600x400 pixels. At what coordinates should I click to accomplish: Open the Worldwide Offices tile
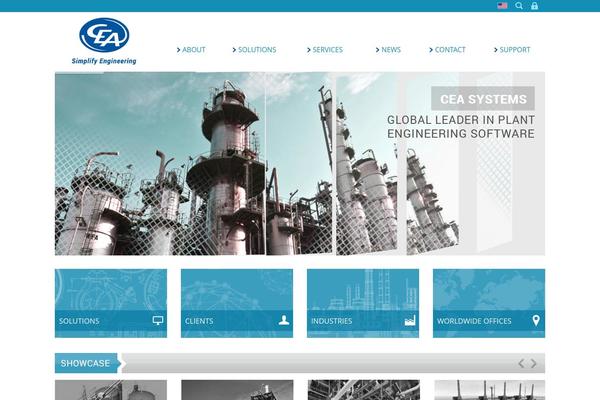(x=489, y=303)
